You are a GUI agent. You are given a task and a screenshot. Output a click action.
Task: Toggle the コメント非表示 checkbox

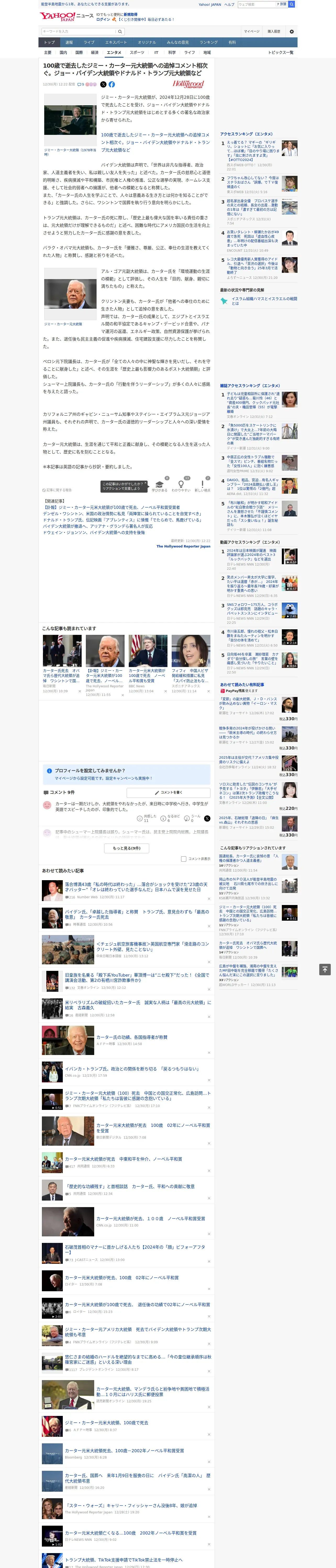[183, 859]
